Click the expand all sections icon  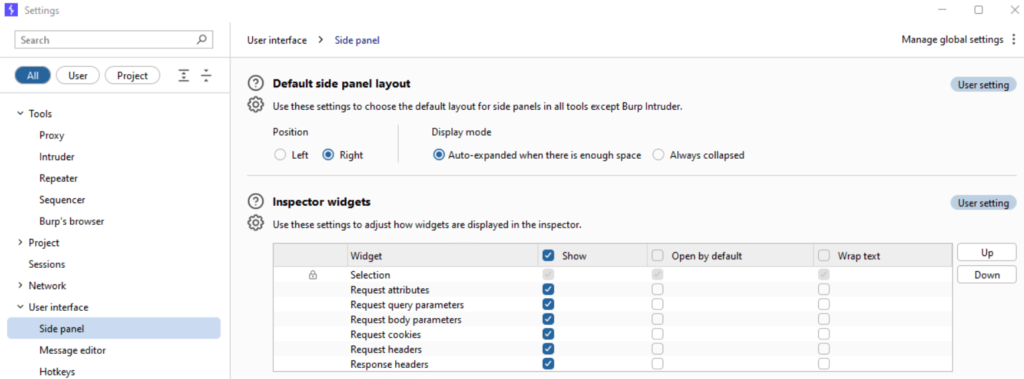pyautogui.click(x=184, y=76)
